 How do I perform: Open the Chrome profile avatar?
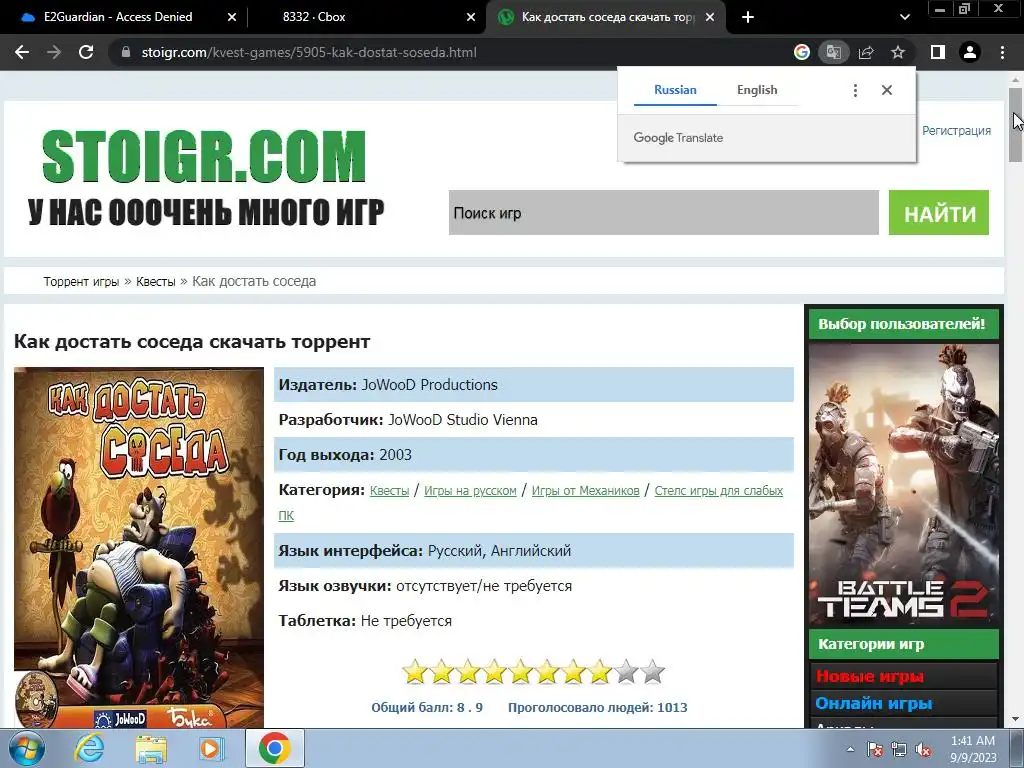click(x=970, y=52)
